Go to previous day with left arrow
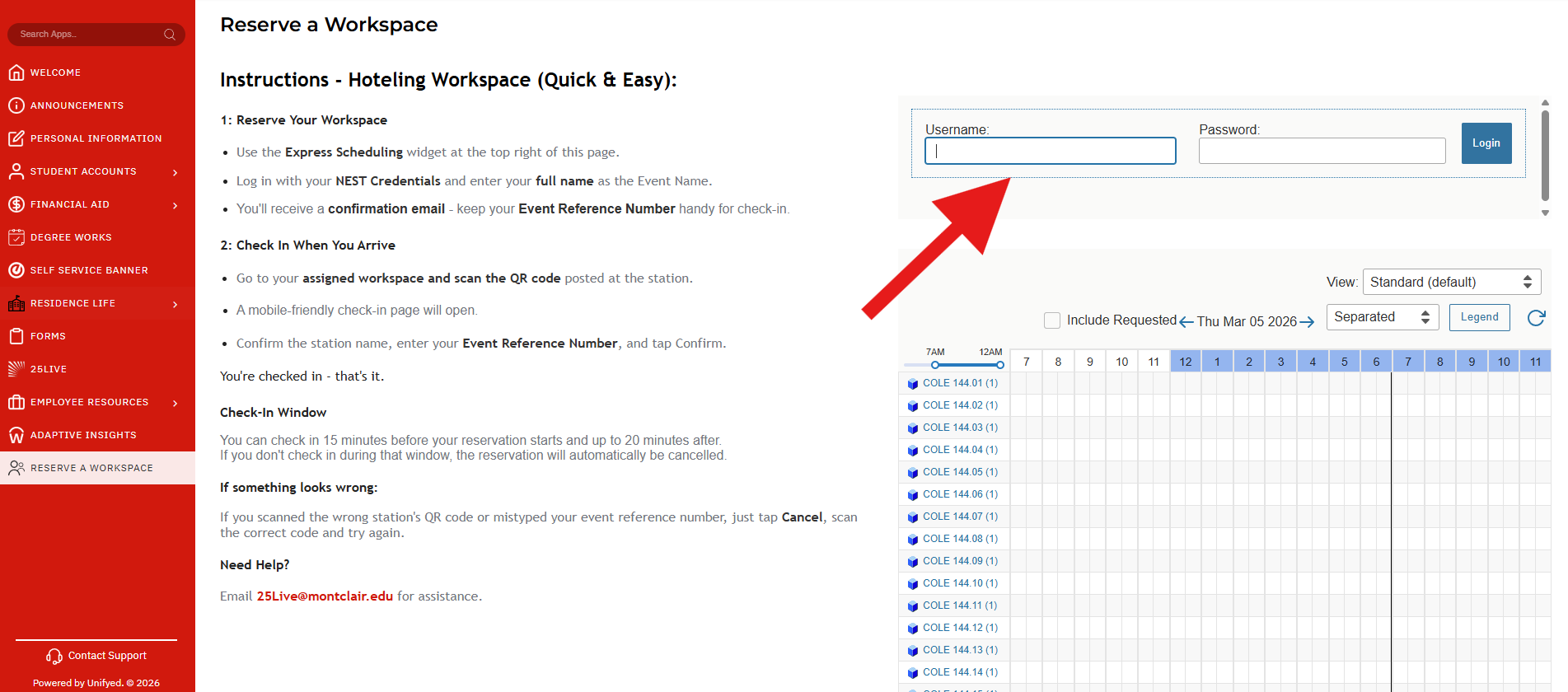 (x=1187, y=322)
